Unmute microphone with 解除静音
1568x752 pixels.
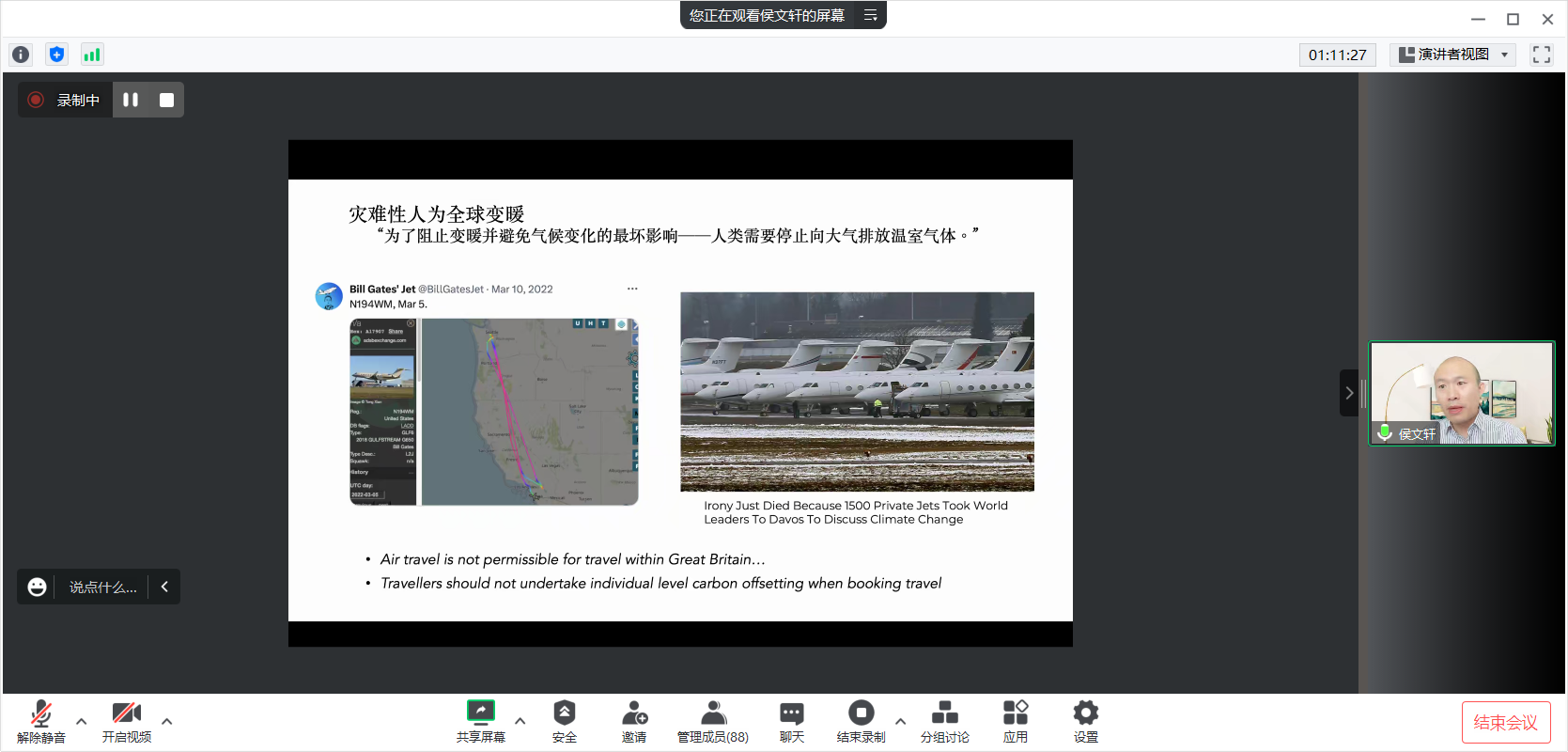click(41, 721)
